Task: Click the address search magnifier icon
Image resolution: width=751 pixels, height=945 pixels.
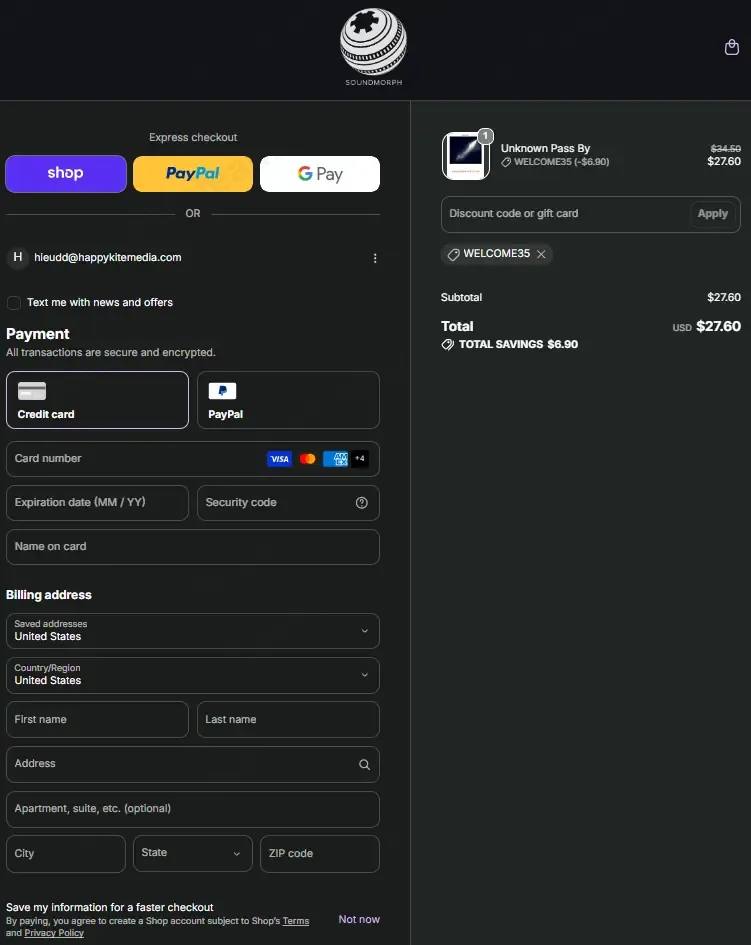Action: 364,764
